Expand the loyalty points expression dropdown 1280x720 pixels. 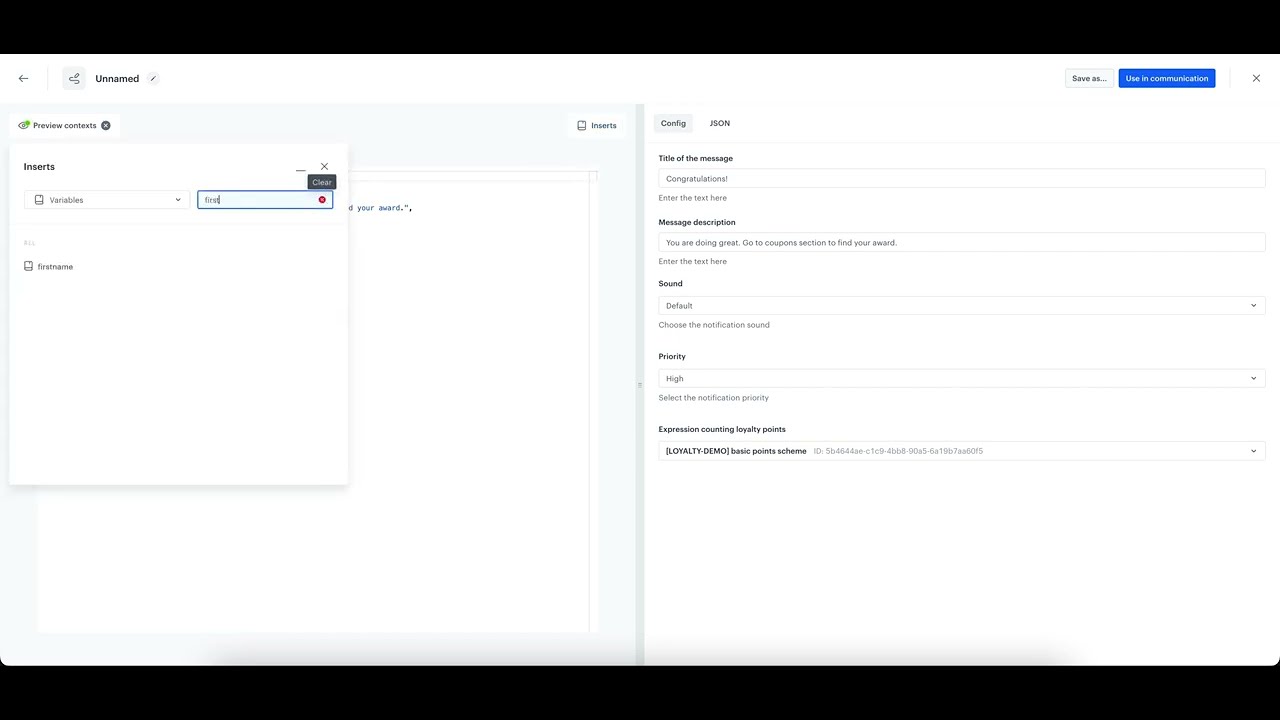click(x=961, y=451)
